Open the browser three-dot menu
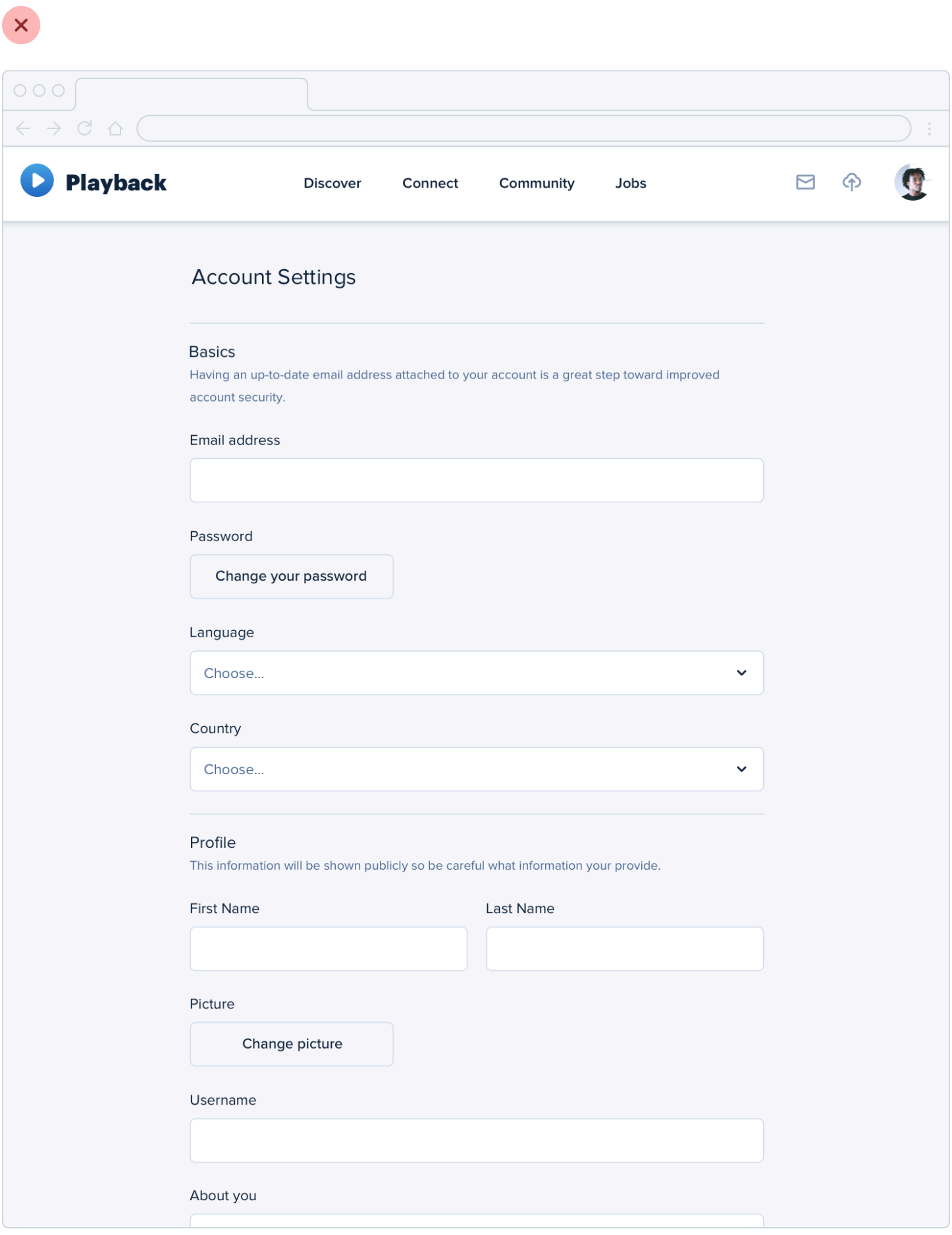This screenshot has height=1235, width=952. [929, 129]
